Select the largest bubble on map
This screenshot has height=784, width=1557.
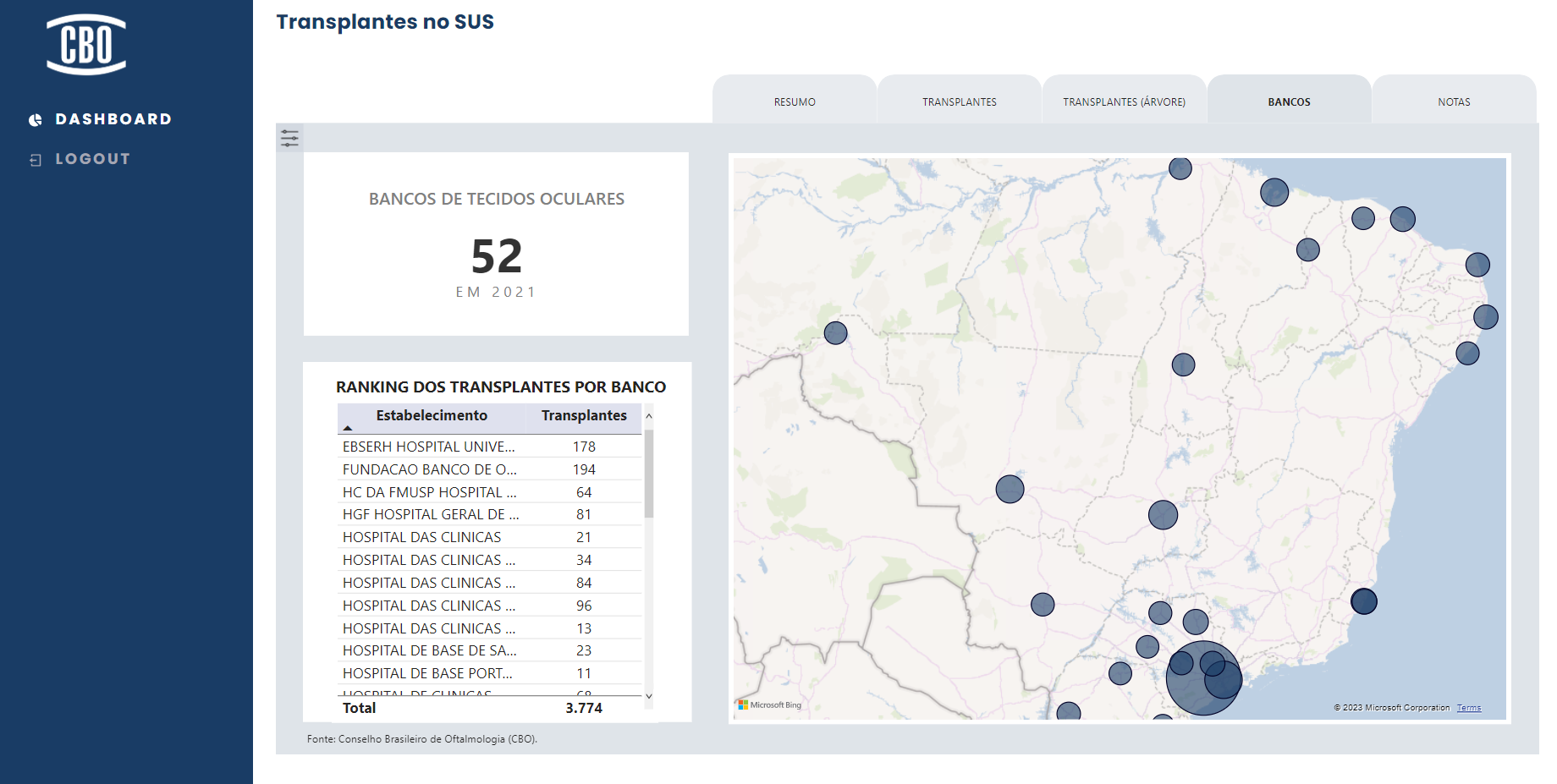1202,678
